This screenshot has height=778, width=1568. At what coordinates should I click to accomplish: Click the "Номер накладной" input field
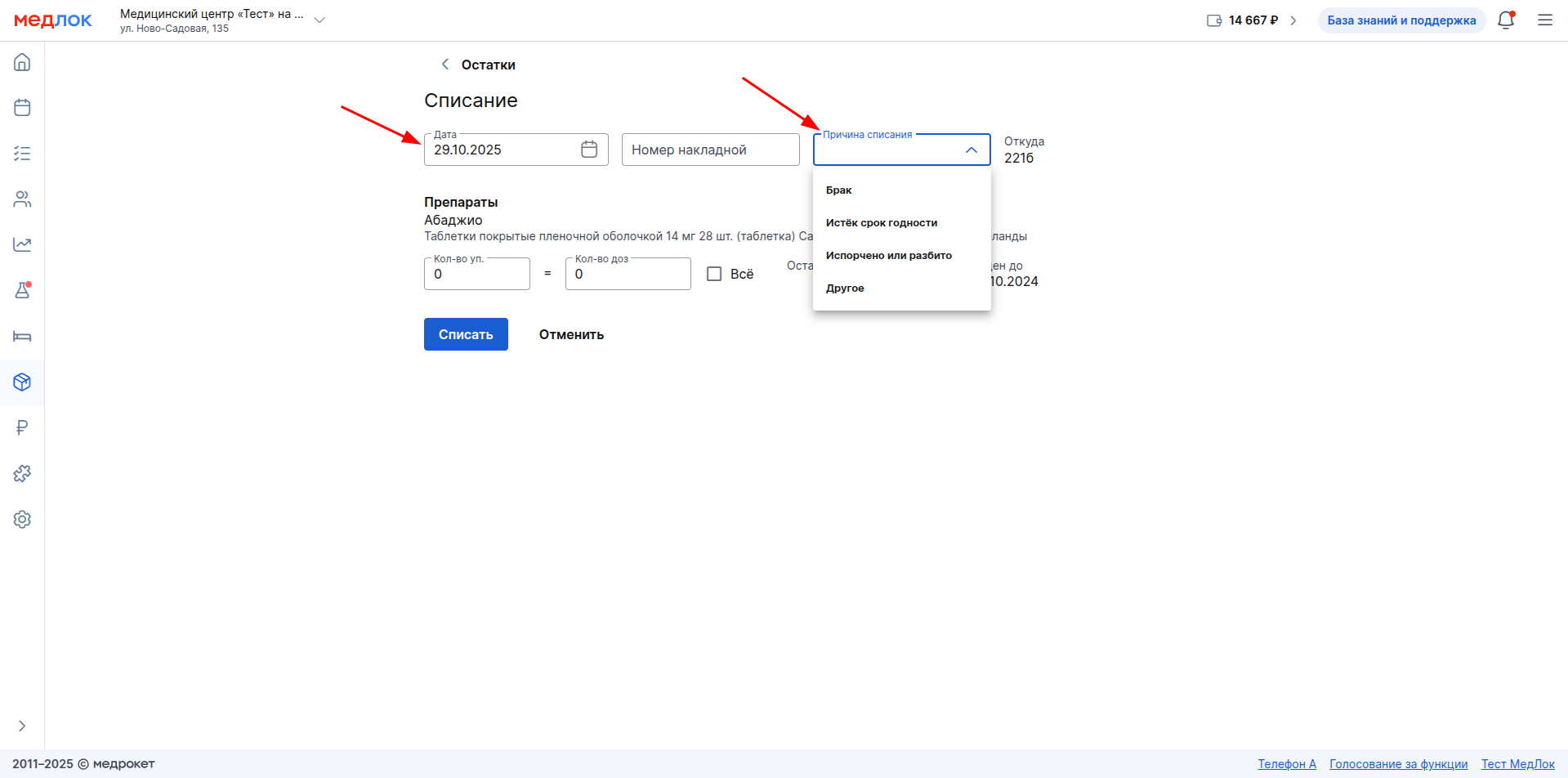coord(710,150)
